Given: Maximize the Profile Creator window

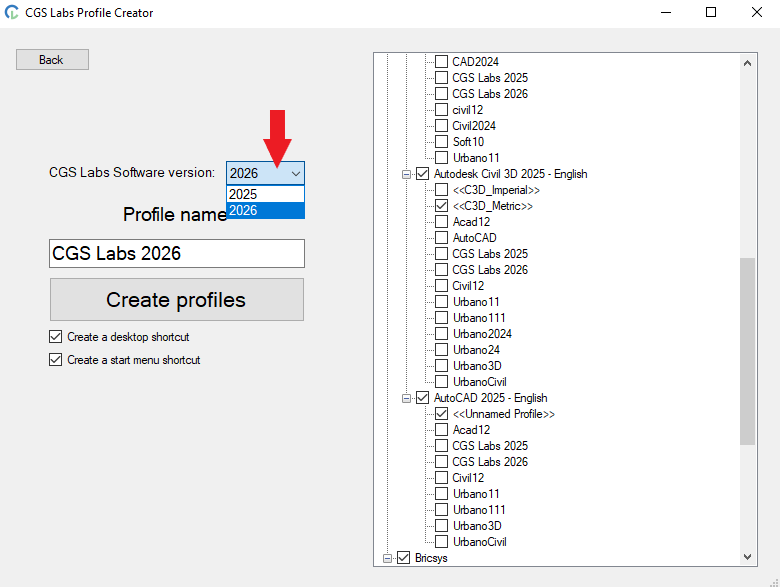Looking at the screenshot, I should click(711, 12).
